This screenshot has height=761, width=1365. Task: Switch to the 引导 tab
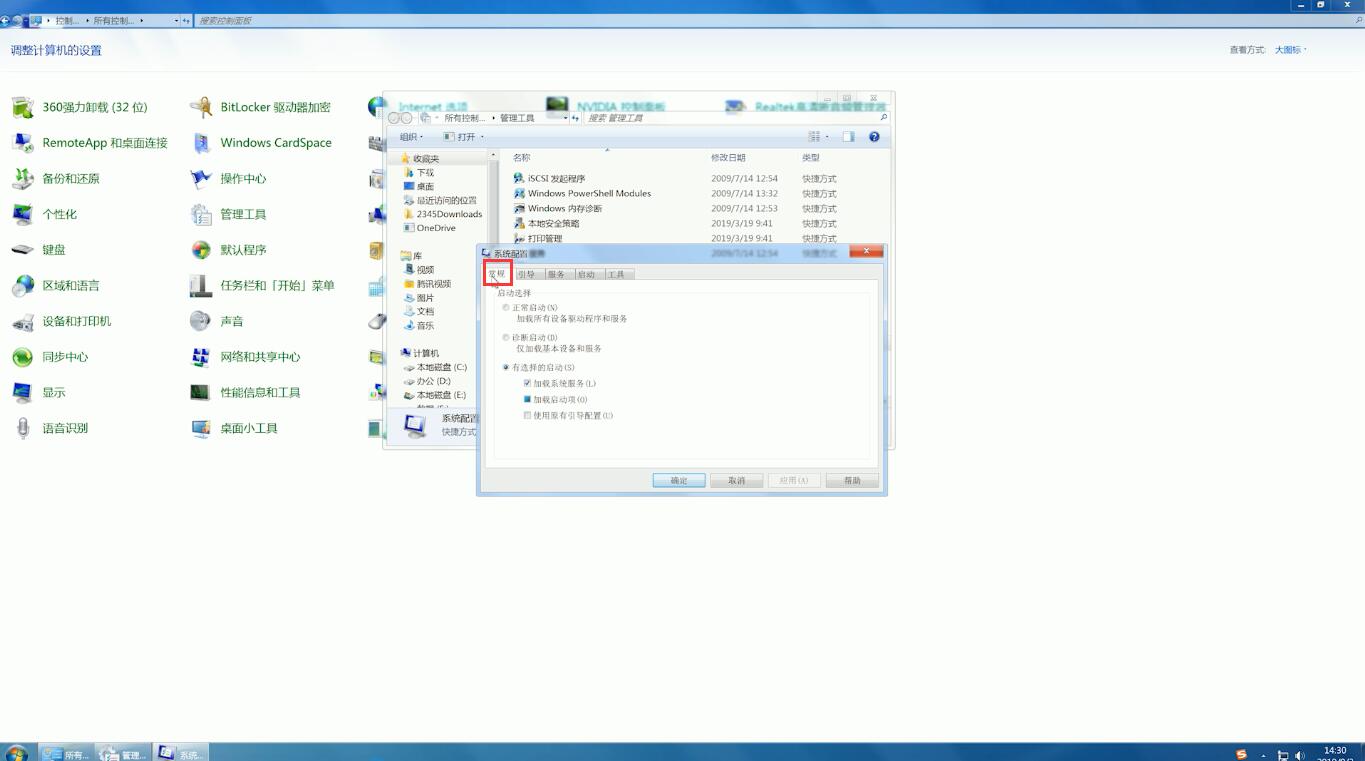(526, 274)
